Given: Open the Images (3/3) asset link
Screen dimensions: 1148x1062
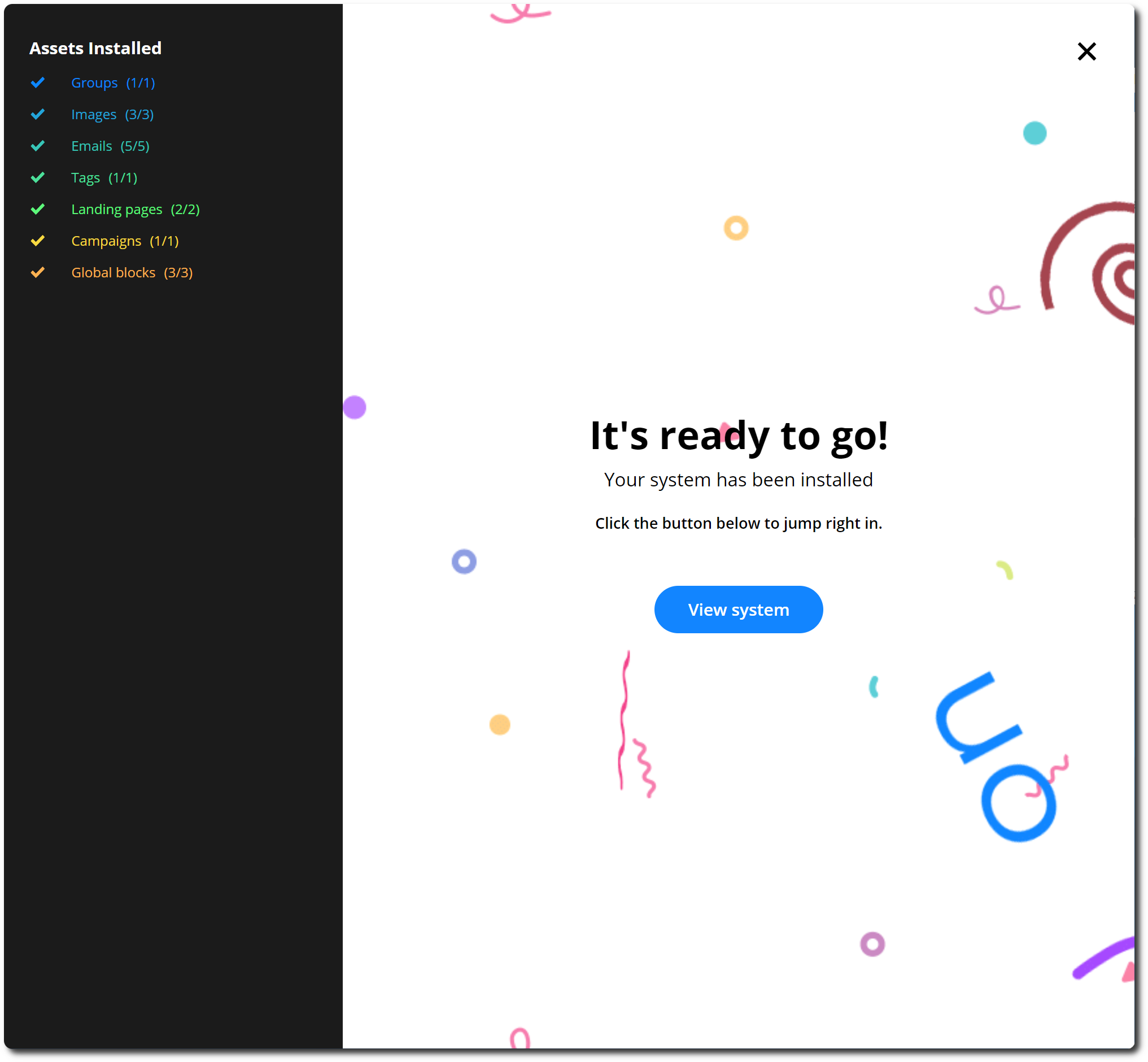Looking at the screenshot, I should click(x=112, y=114).
